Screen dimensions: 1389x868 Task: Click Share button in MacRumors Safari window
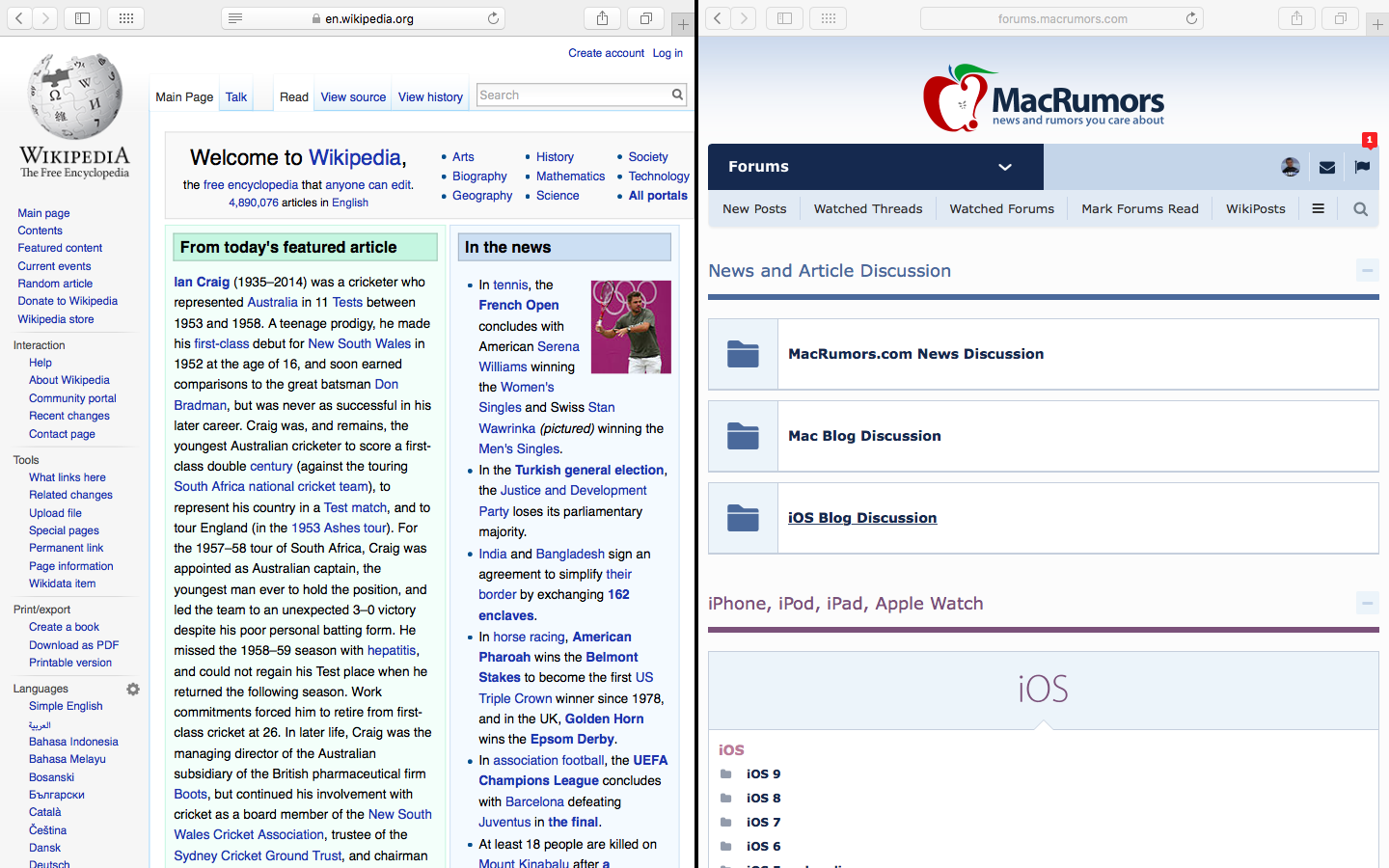point(1296,18)
